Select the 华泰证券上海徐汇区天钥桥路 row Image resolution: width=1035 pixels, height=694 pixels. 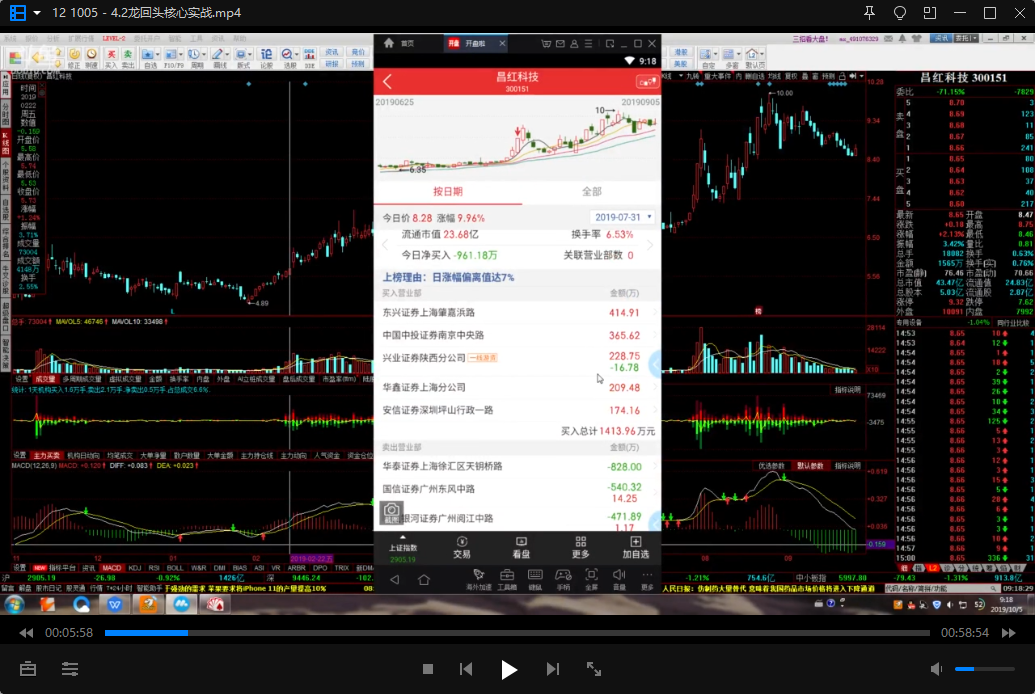(x=518, y=466)
